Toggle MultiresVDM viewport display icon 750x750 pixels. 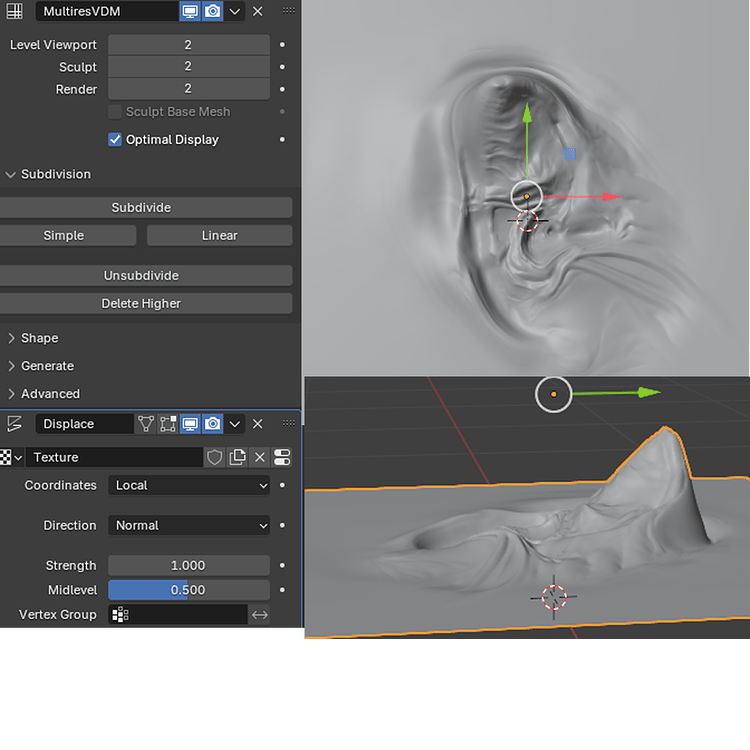(190, 11)
